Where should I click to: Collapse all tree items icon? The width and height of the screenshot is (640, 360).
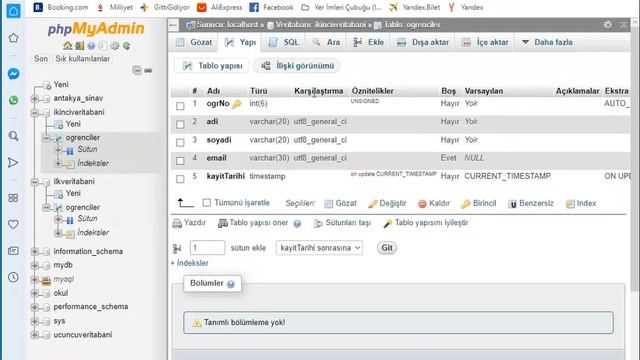(x=137, y=70)
